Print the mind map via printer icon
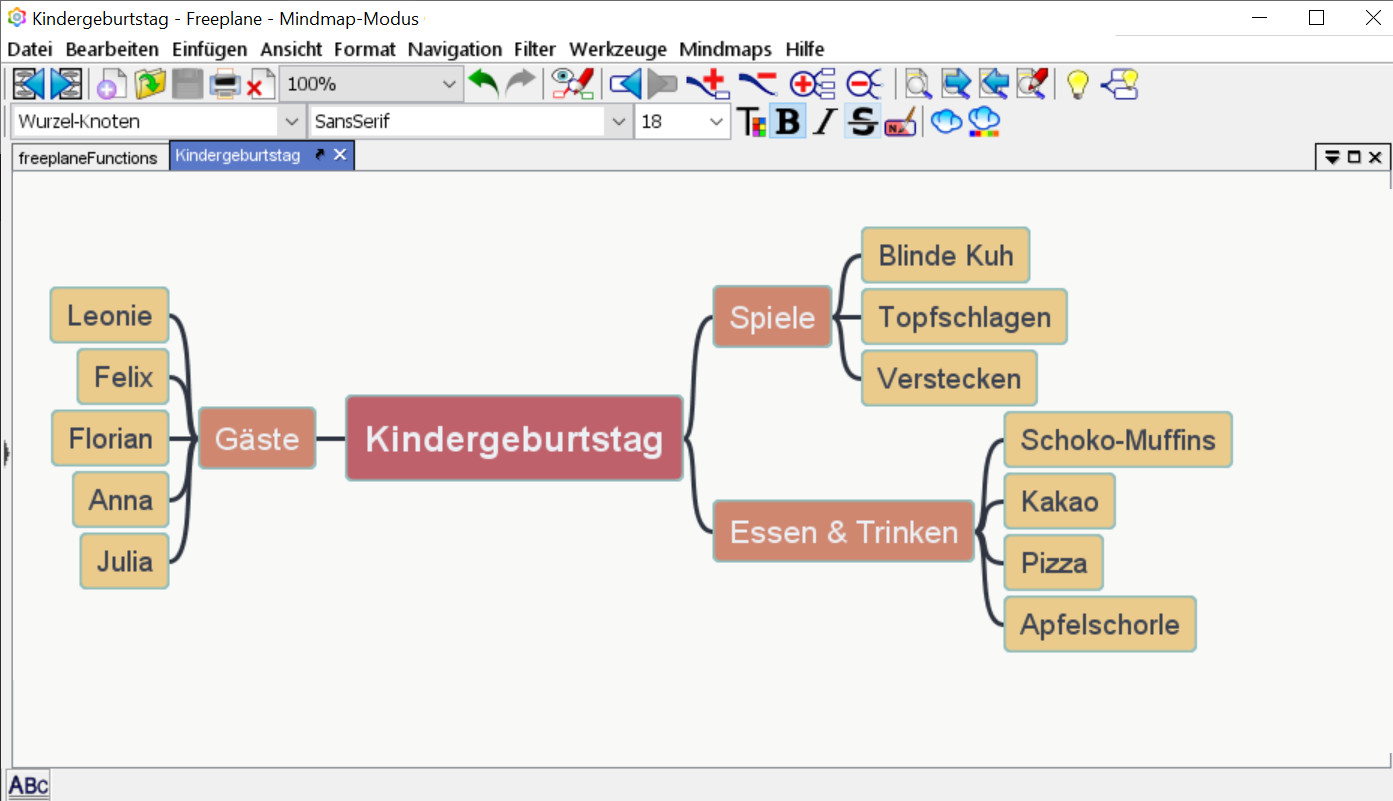 tap(224, 84)
